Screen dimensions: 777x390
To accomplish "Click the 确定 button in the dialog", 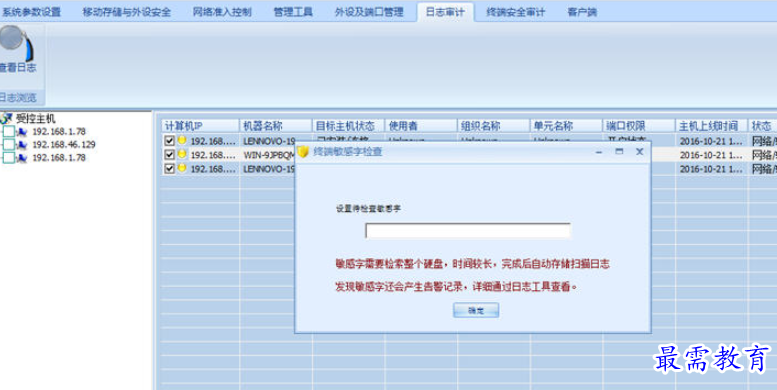I will coord(476,310).
